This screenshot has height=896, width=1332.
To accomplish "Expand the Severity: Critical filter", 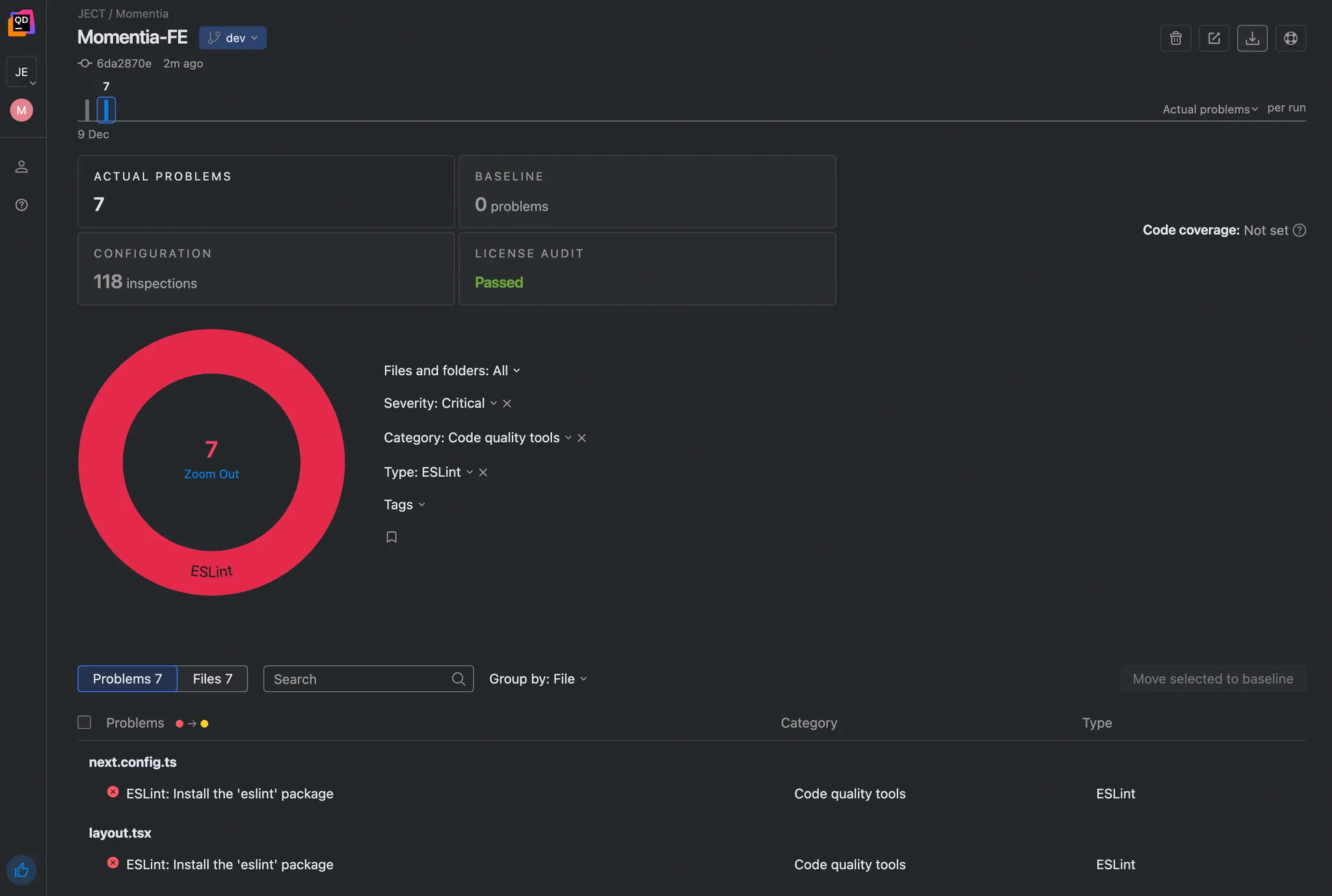I will point(440,403).
